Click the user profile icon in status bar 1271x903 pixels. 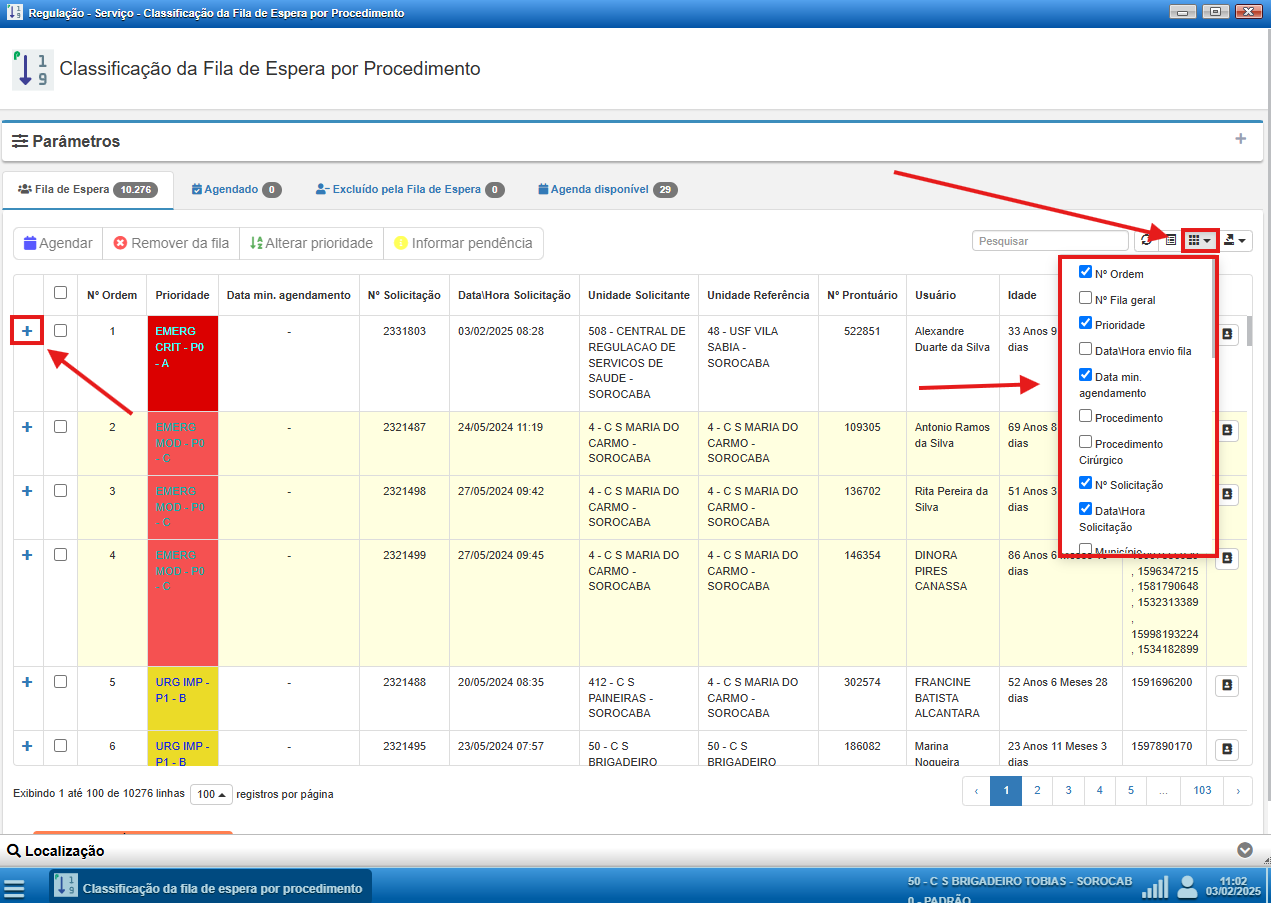tap(1187, 886)
